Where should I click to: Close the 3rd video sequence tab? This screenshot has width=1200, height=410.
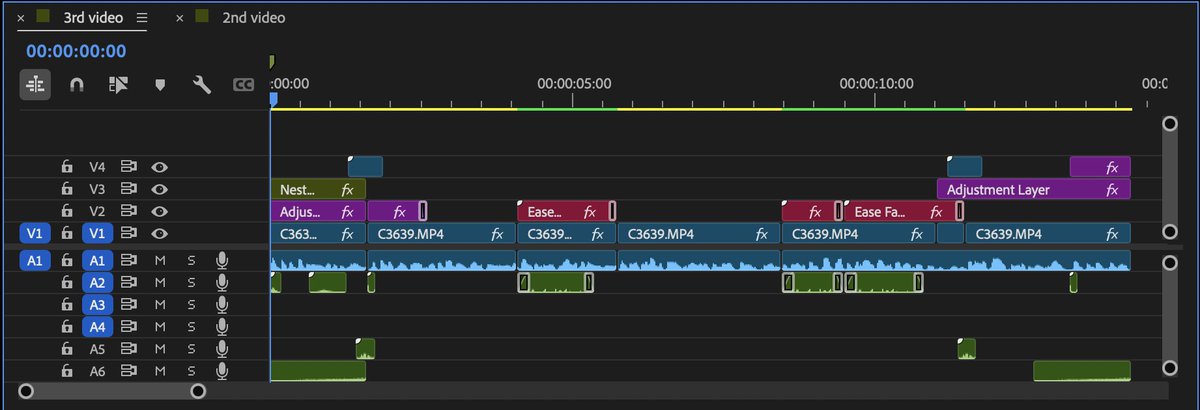21,18
